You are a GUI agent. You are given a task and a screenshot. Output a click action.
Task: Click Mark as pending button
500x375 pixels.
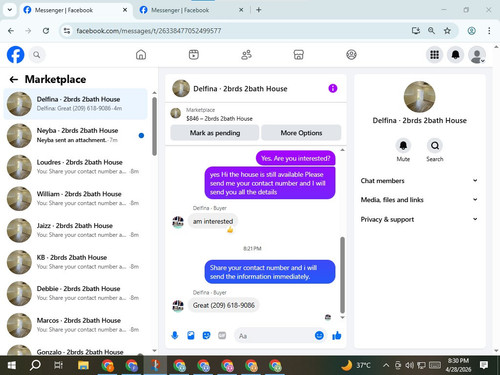pyautogui.click(x=215, y=133)
